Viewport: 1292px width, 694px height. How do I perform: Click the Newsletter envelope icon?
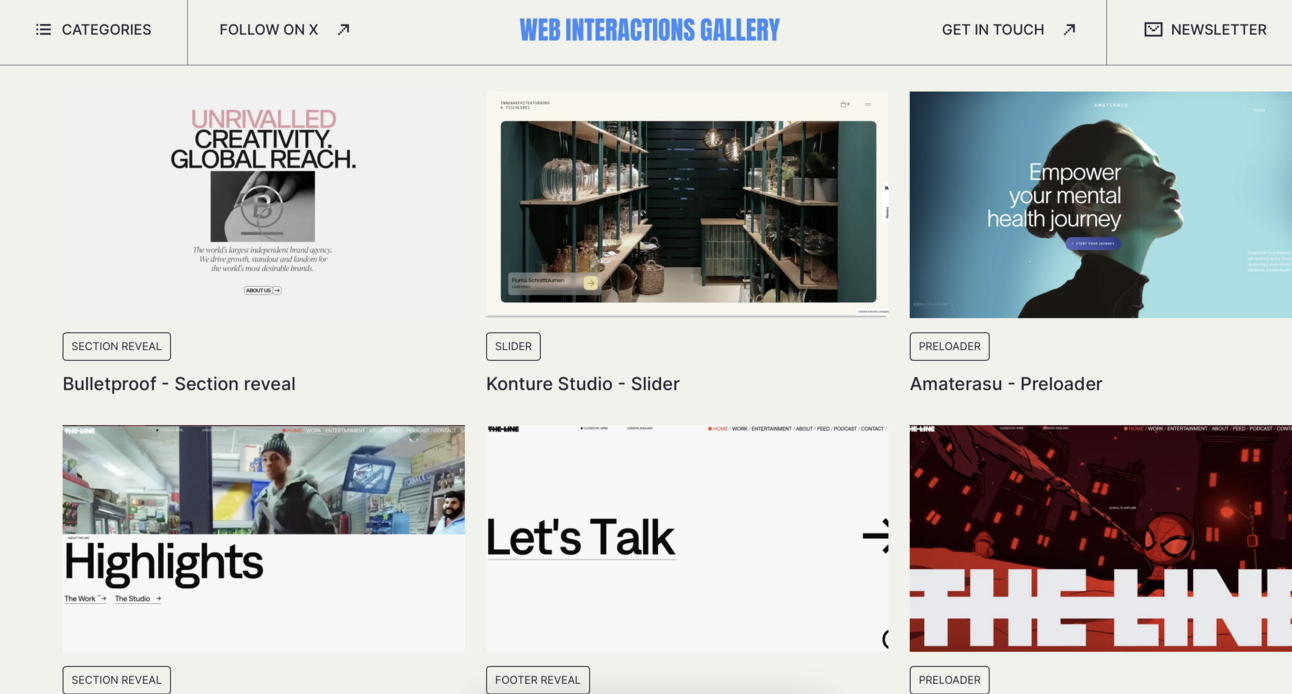tap(1153, 30)
